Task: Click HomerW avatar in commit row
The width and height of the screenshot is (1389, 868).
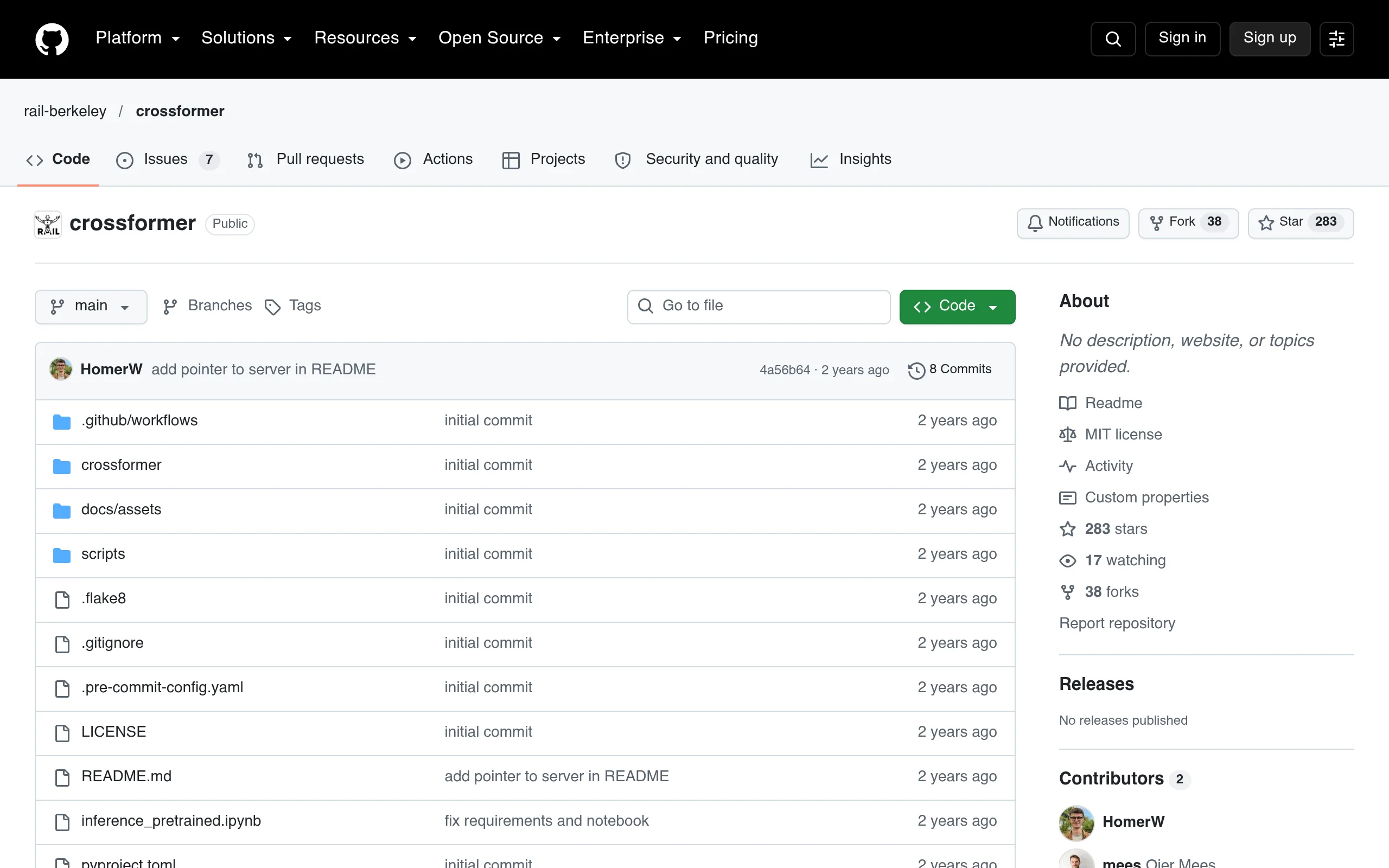Action: [x=61, y=369]
